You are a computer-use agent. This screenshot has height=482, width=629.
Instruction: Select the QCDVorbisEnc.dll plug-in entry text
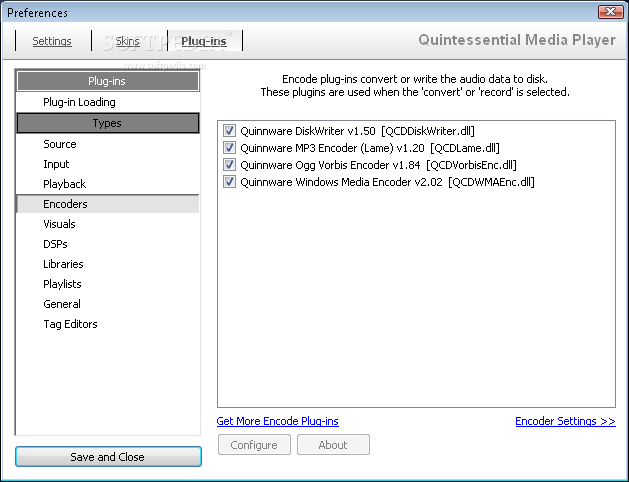(x=378, y=165)
